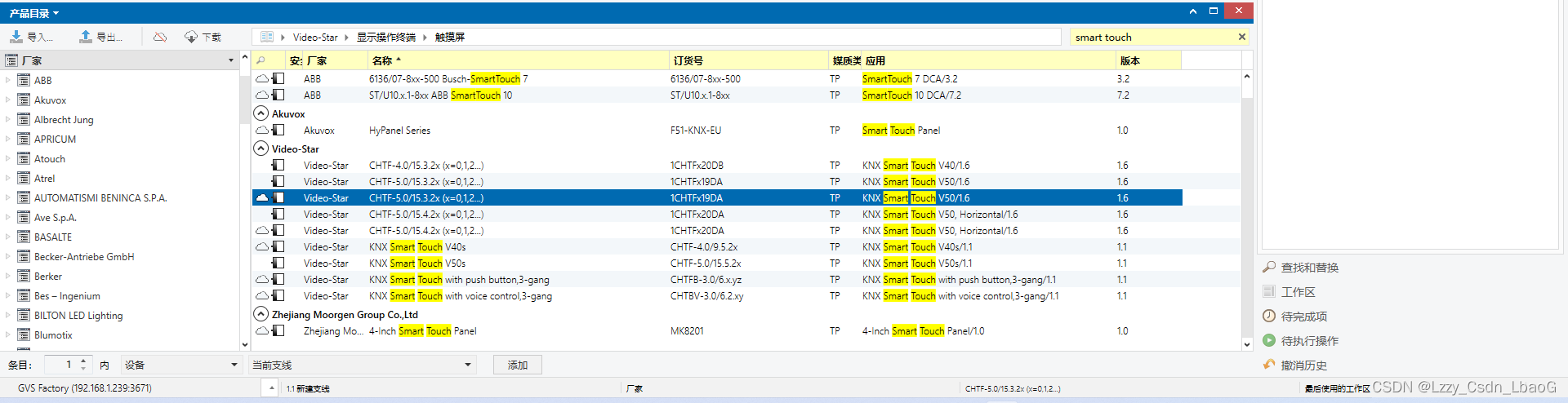Click cloud icon on voice control,3-gang row

262,296
